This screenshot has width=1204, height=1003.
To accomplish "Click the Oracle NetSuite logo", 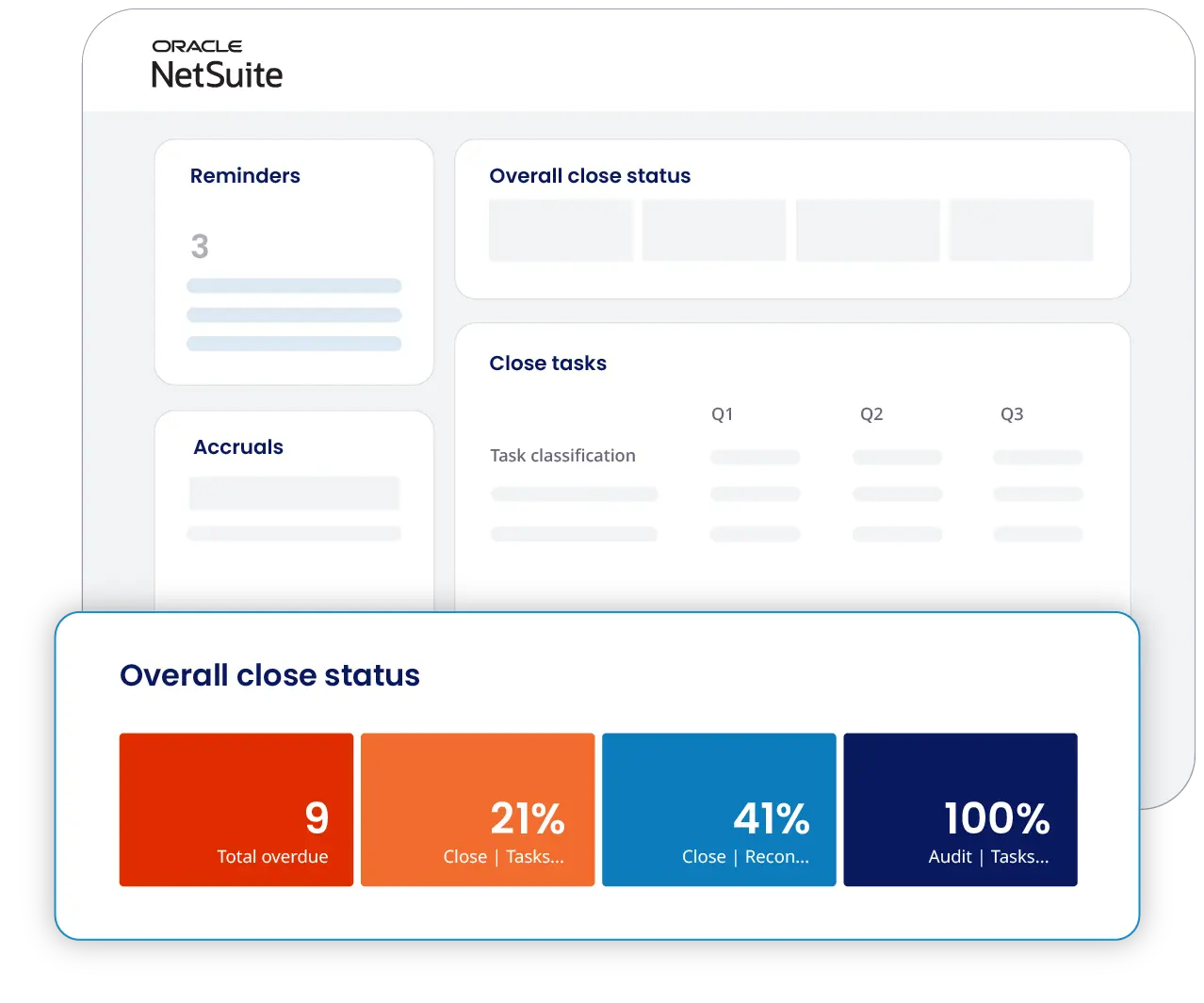I will point(217,61).
